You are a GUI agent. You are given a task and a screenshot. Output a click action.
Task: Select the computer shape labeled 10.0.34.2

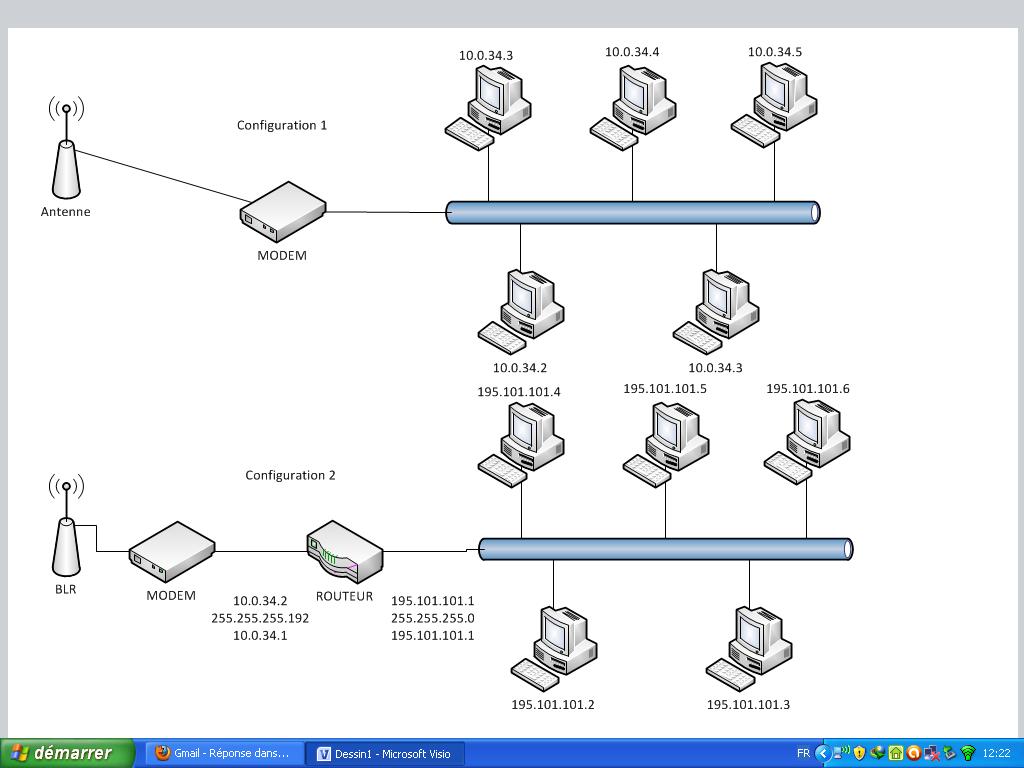(x=520, y=312)
